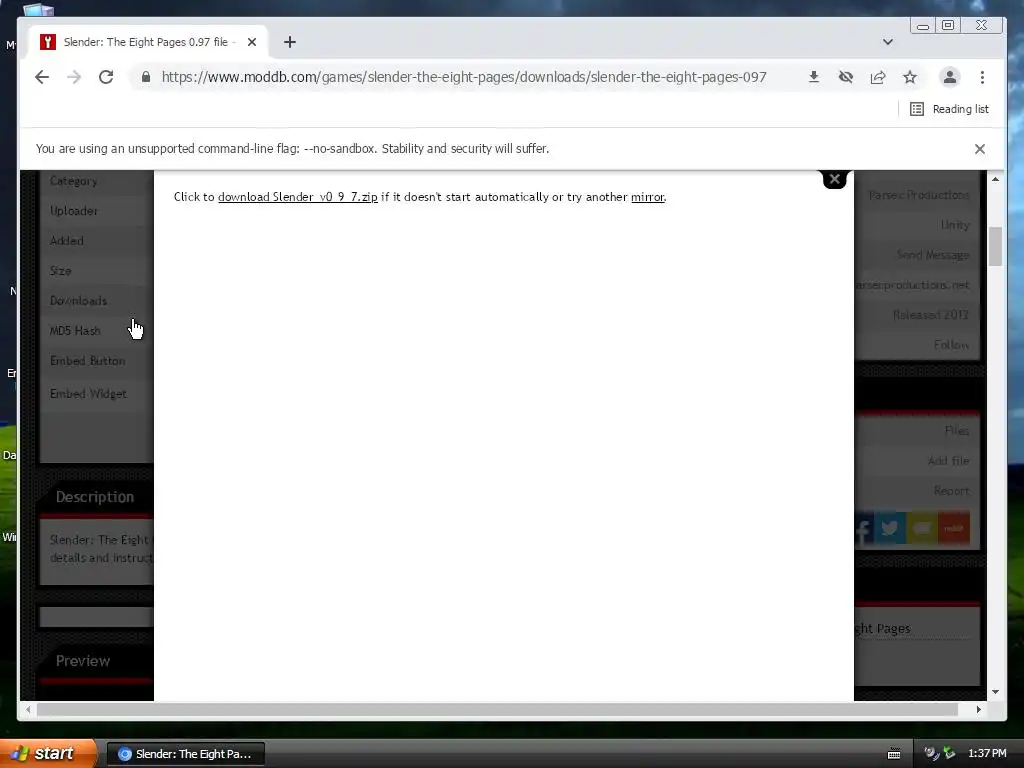The height and width of the screenshot is (768, 1024).
Task: Open the Files link in sidebar
Action: [x=957, y=430]
